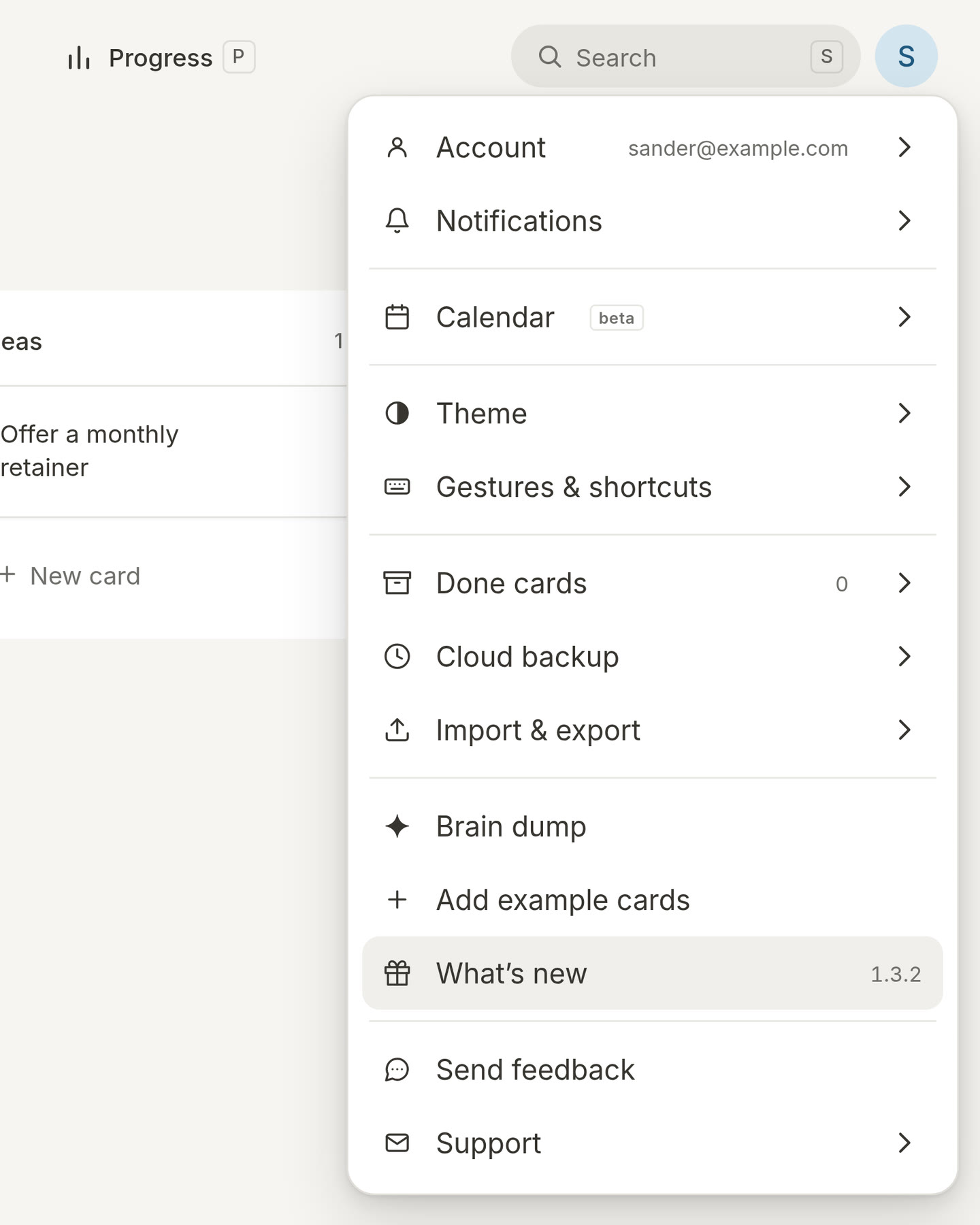Click the Notifications bell icon
The width and height of the screenshot is (980, 1225).
pos(397,220)
